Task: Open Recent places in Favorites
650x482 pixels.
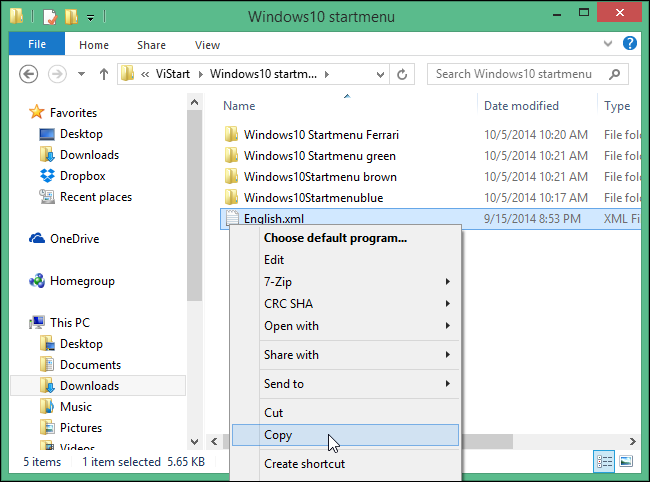Action: pyautogui.click(x=96, y=197)
